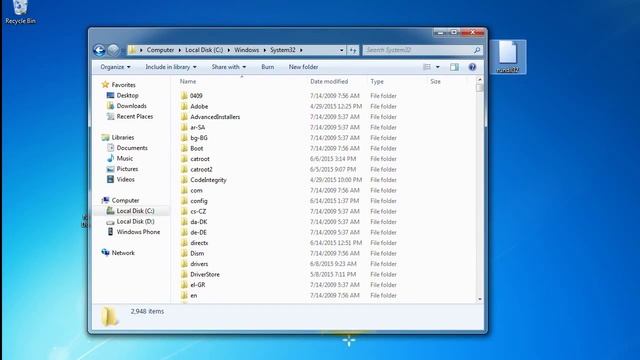Select the catroot2 folder icon
Viewport: 640px width, 360px height.
pos(184,169)
